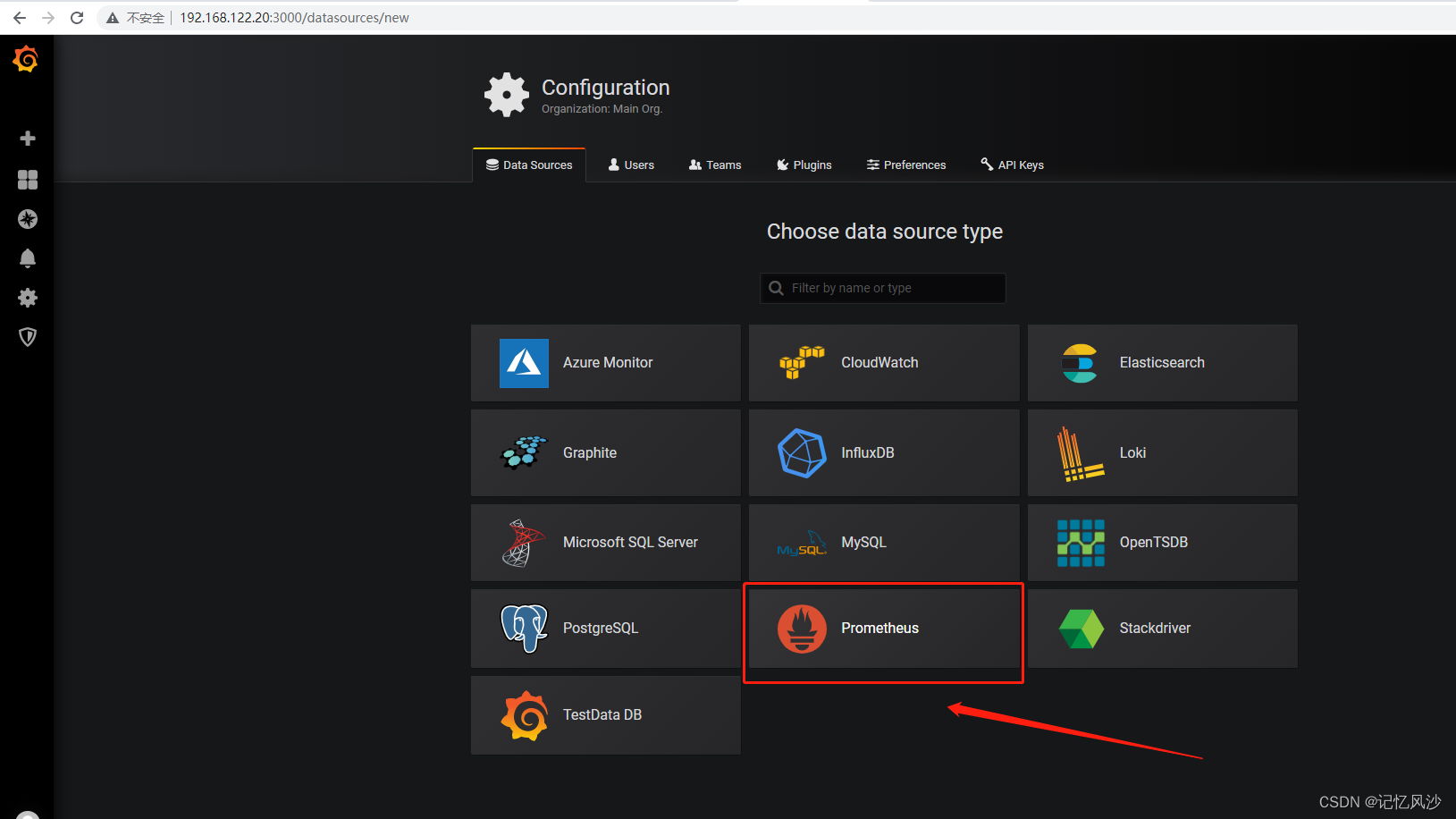Click the browser forward arrow
This screenshot has height=819, width=1456.
[x=48, y=18]
